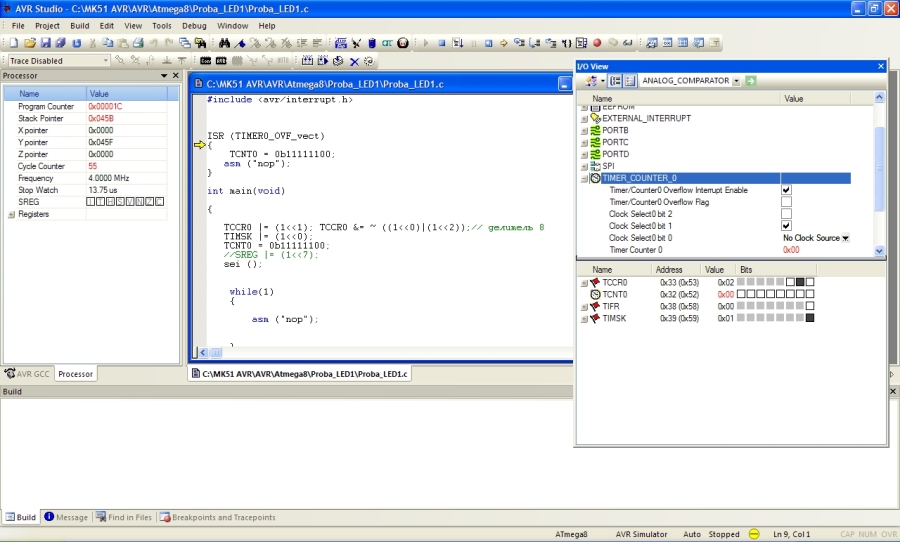Click the Find binoculars icon
The width and height of the screenshot is (900, 542).
225,43
